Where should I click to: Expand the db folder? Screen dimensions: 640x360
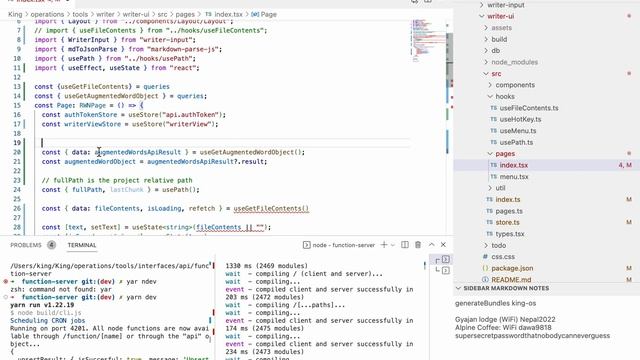point(486,51)
